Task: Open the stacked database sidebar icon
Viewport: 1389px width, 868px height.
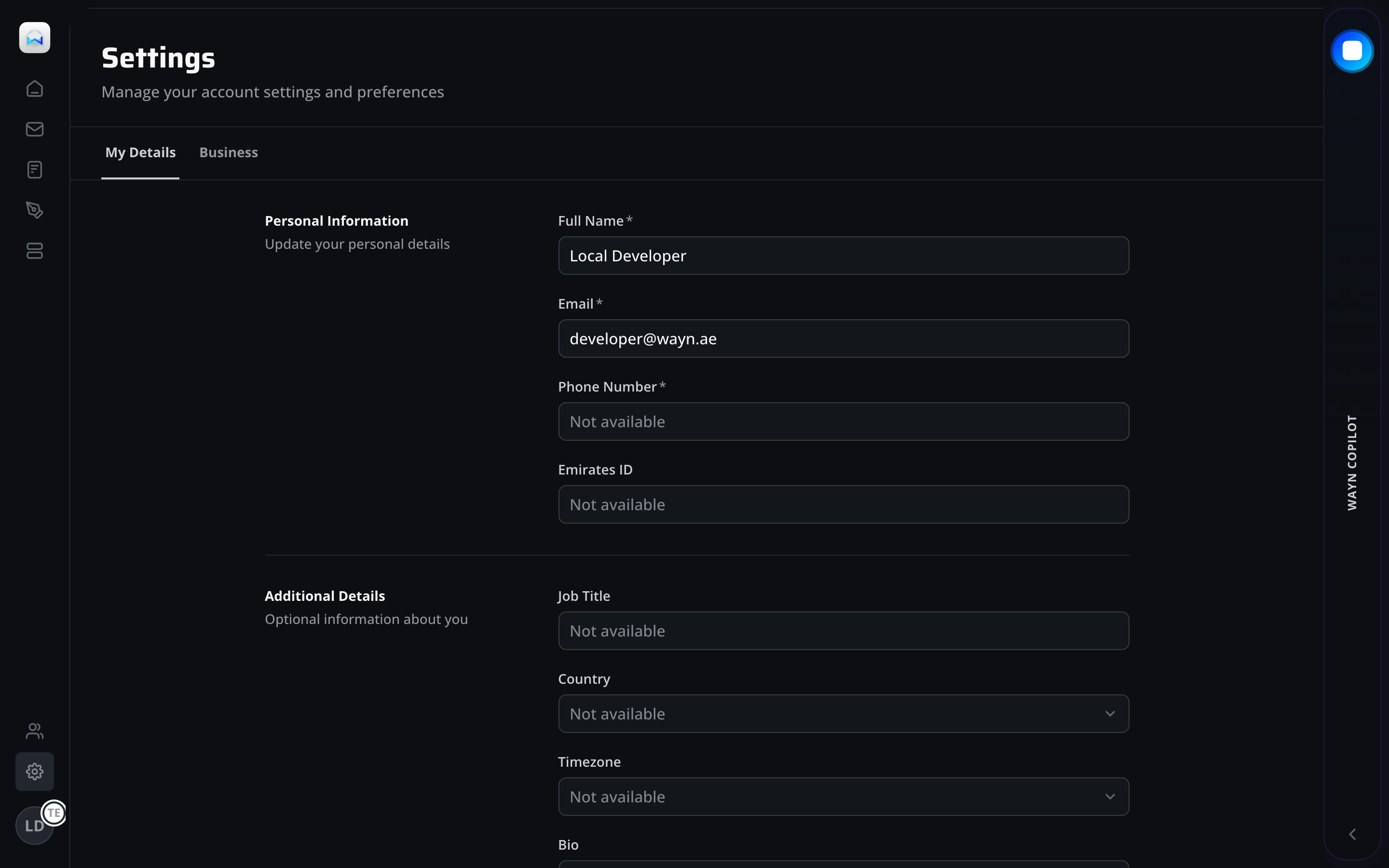Action: 34,251
